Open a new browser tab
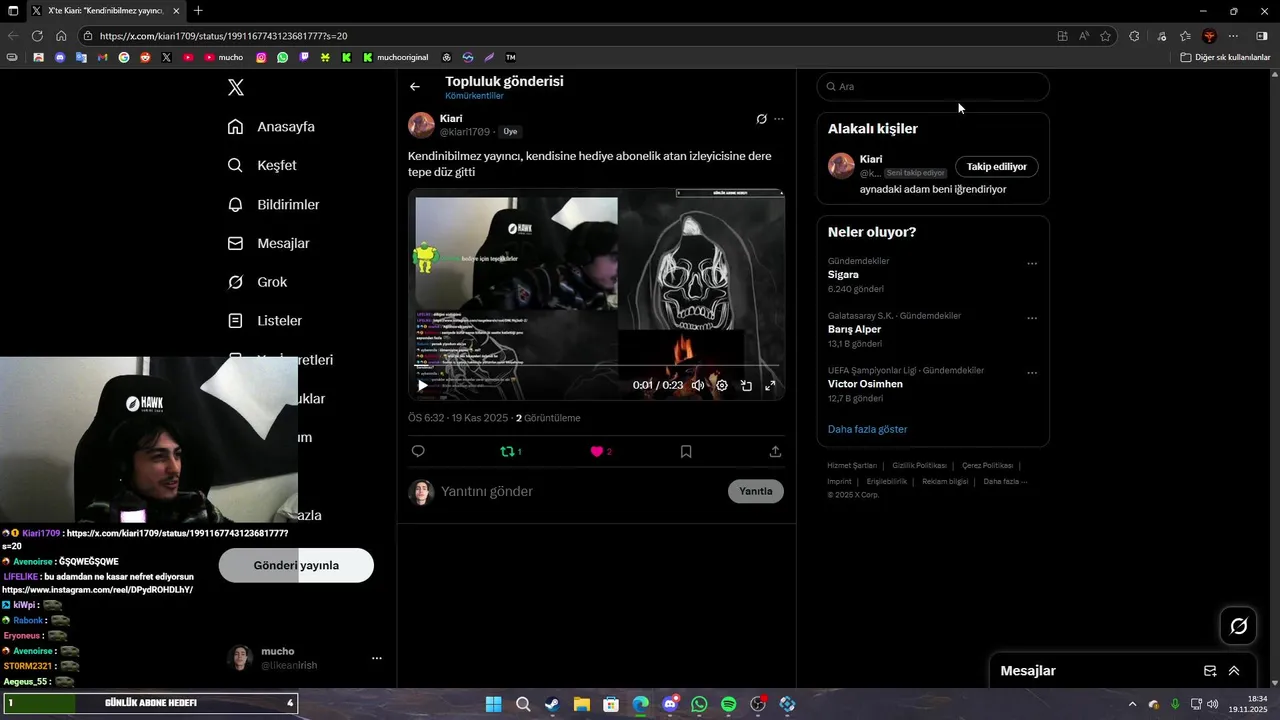Image resolution: width=1280 pixels, height=720 pixels. click(198, 11)
